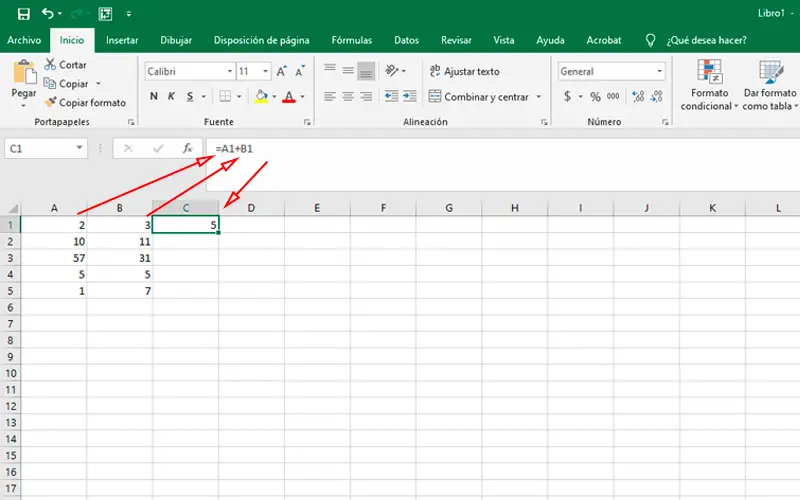Open the Acrobat tab
The image size is (800, 500).
click(x=604, y=40)
